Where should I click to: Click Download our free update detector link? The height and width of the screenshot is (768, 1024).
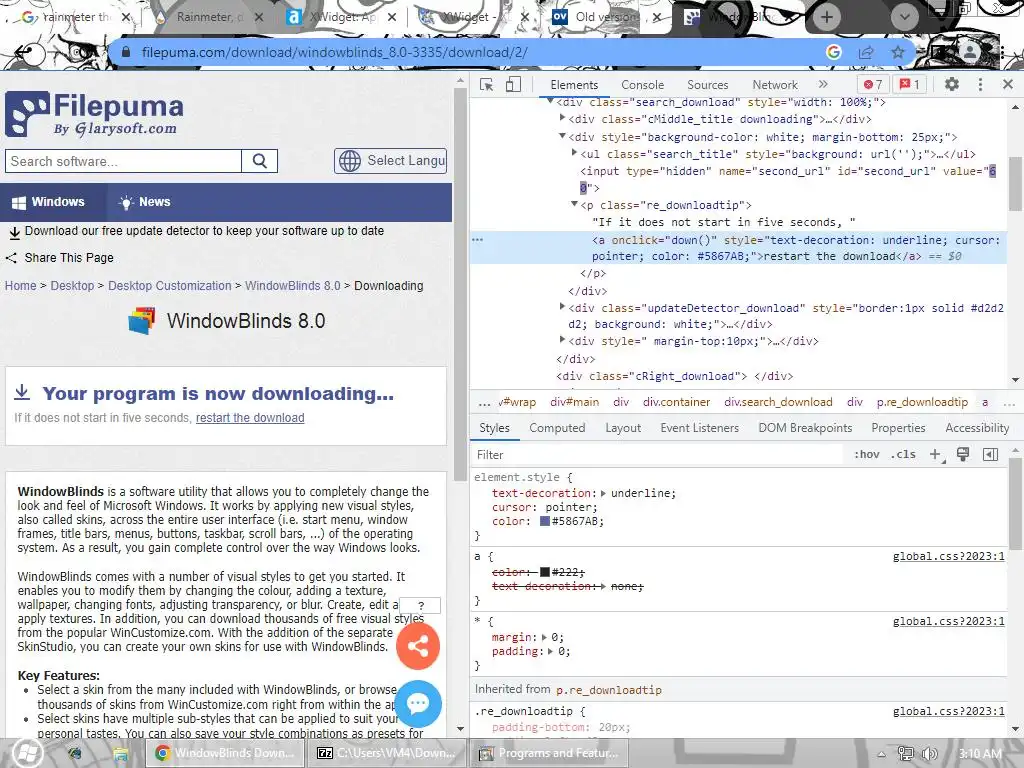[x=204, y=231]
